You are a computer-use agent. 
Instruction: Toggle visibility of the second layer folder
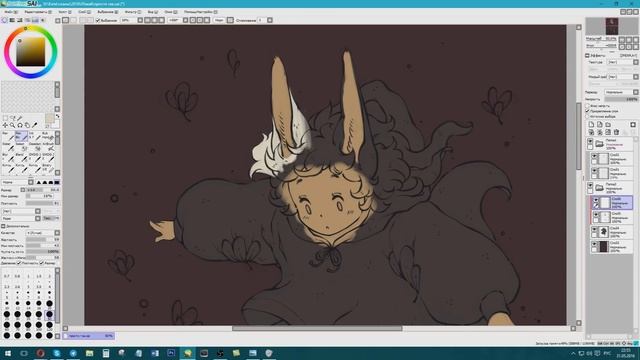coord(590,185)
